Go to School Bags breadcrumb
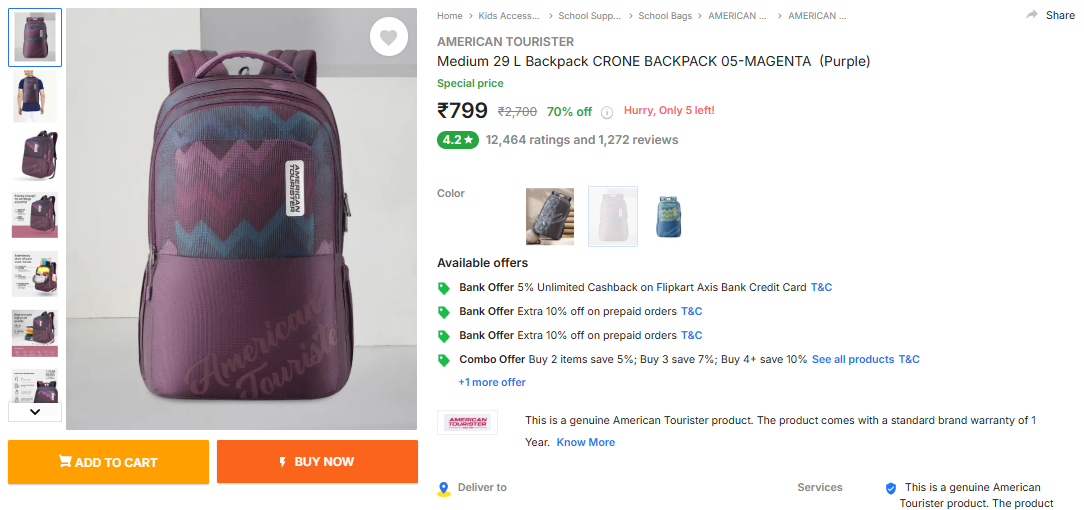The width and height of the screenshot is (1084, 510). [667, 16]
